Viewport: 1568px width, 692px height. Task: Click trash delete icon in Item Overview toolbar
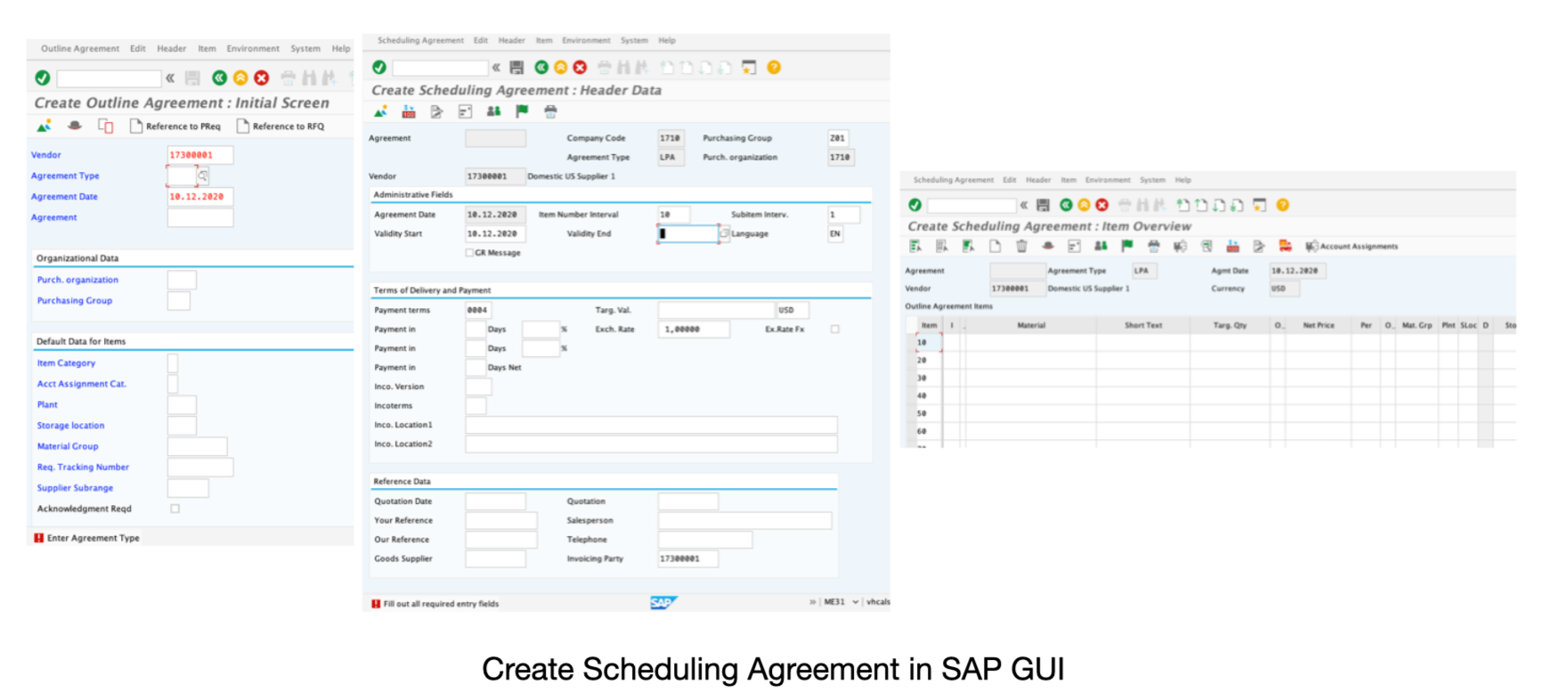pyautogui.click(x=1021, y=246)
